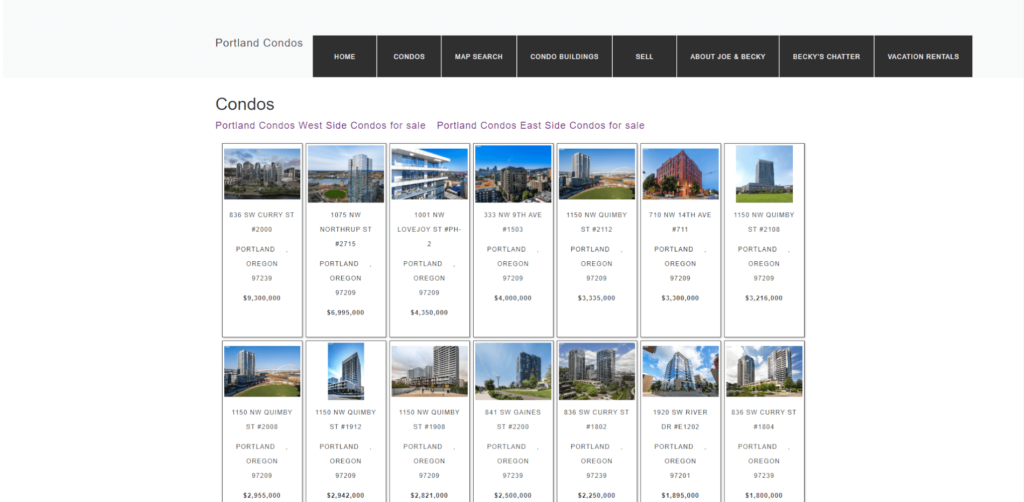Click the $3,300,000 price
The image size is (1024, 502).
(x=680, y=298)
